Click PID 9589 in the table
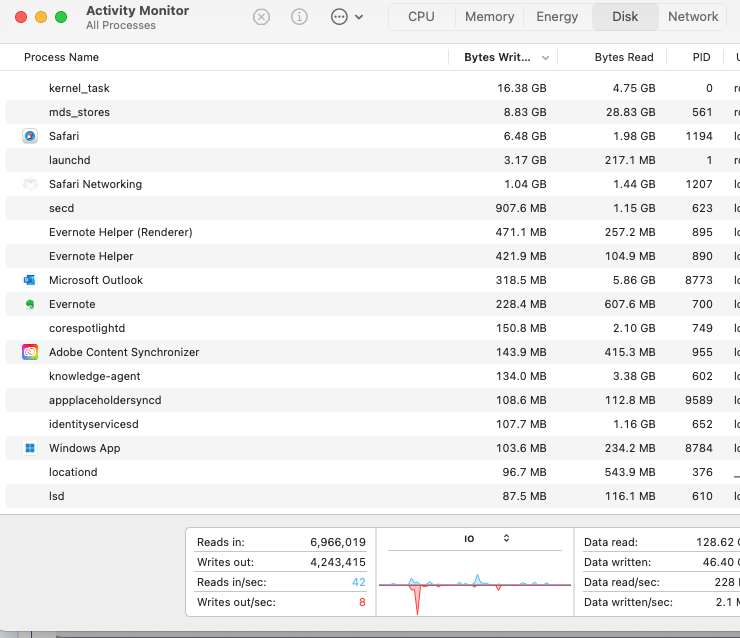The image size is (740, 638). pyautogui.click(x=698, y=400)
